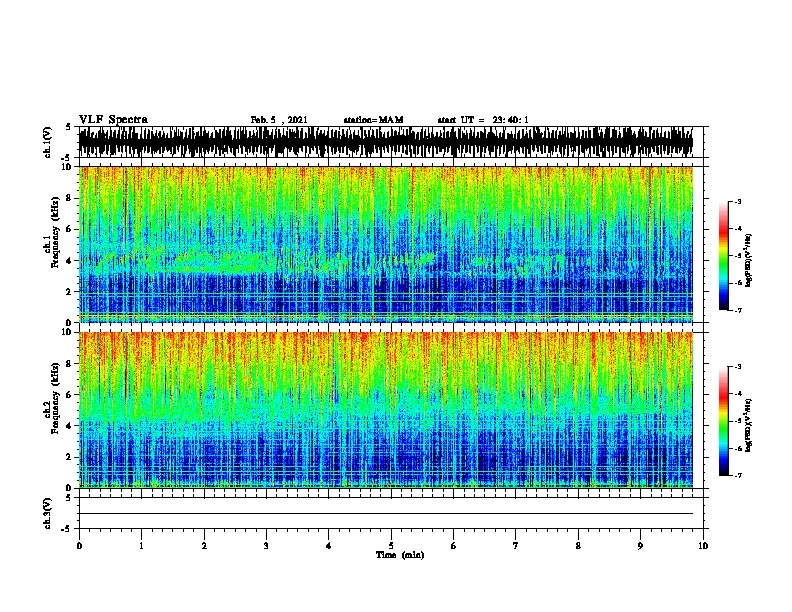Click the ch.1 spectrogram plot area
Image resolution: width=792 pixels, height=612 pixels.
tap(386, 244)
